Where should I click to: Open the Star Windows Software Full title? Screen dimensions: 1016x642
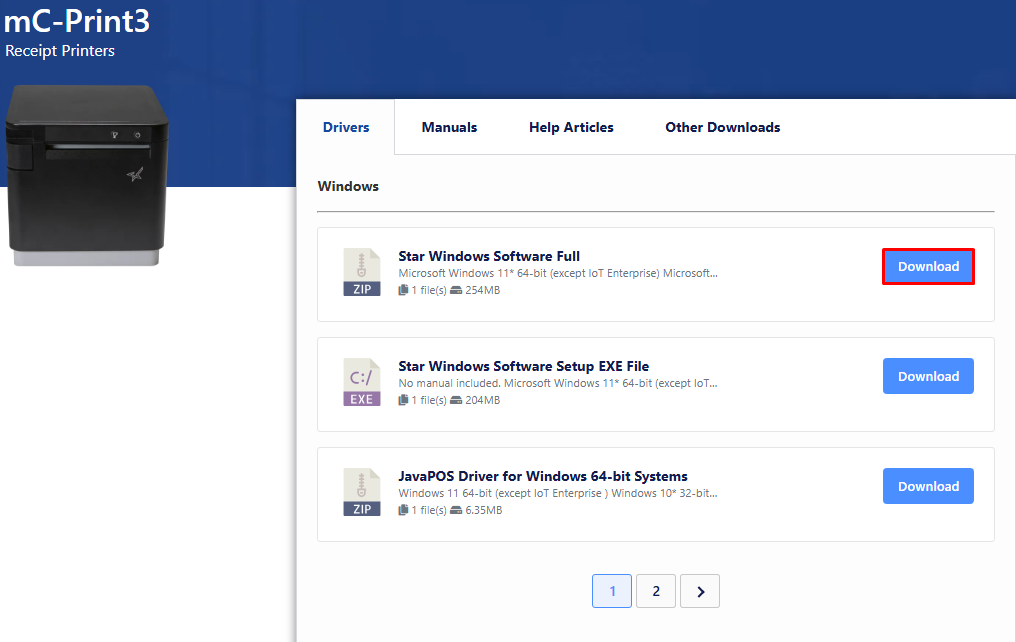click(x=489, y=256)
